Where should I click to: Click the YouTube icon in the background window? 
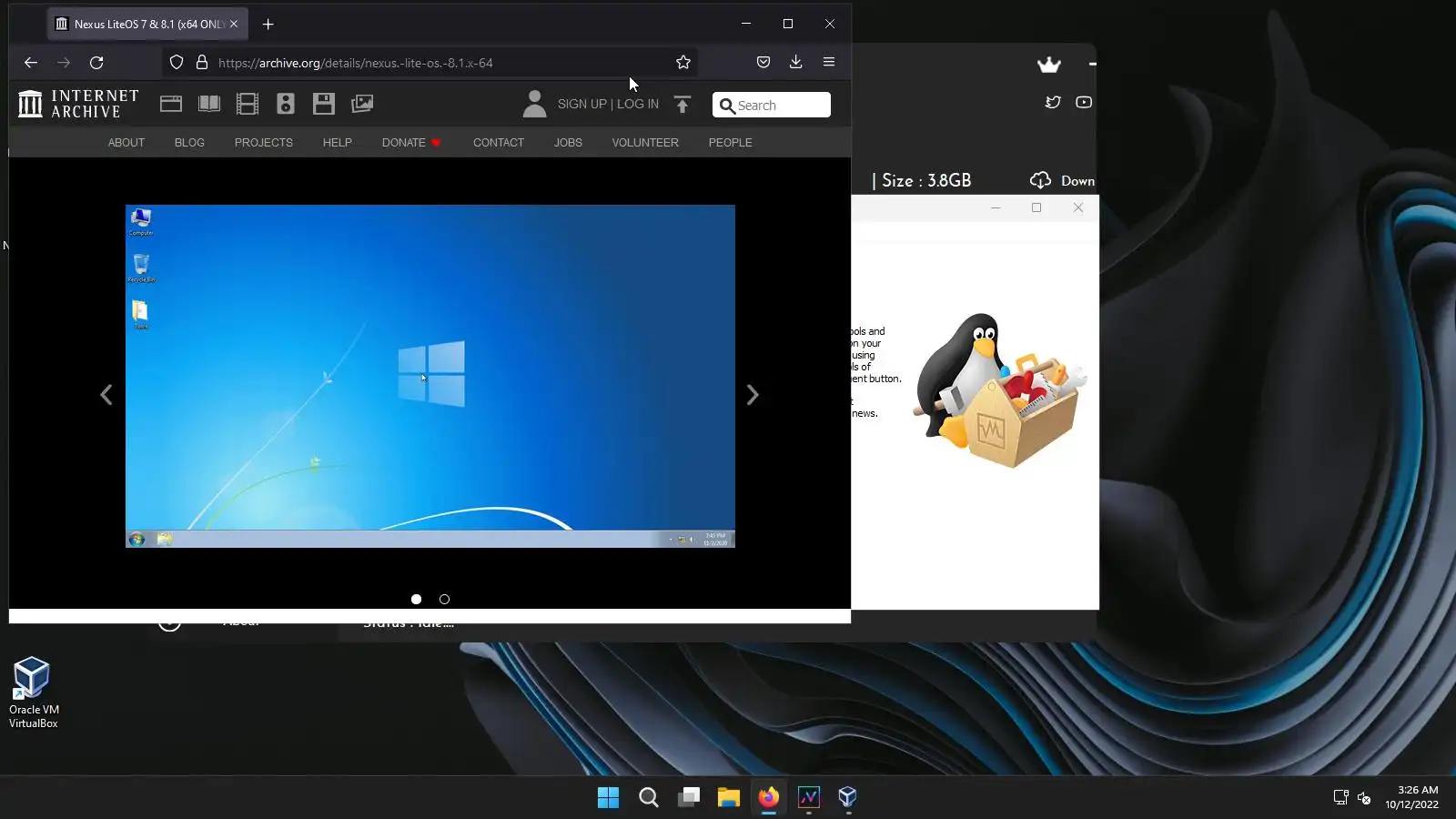[1084, 102]
